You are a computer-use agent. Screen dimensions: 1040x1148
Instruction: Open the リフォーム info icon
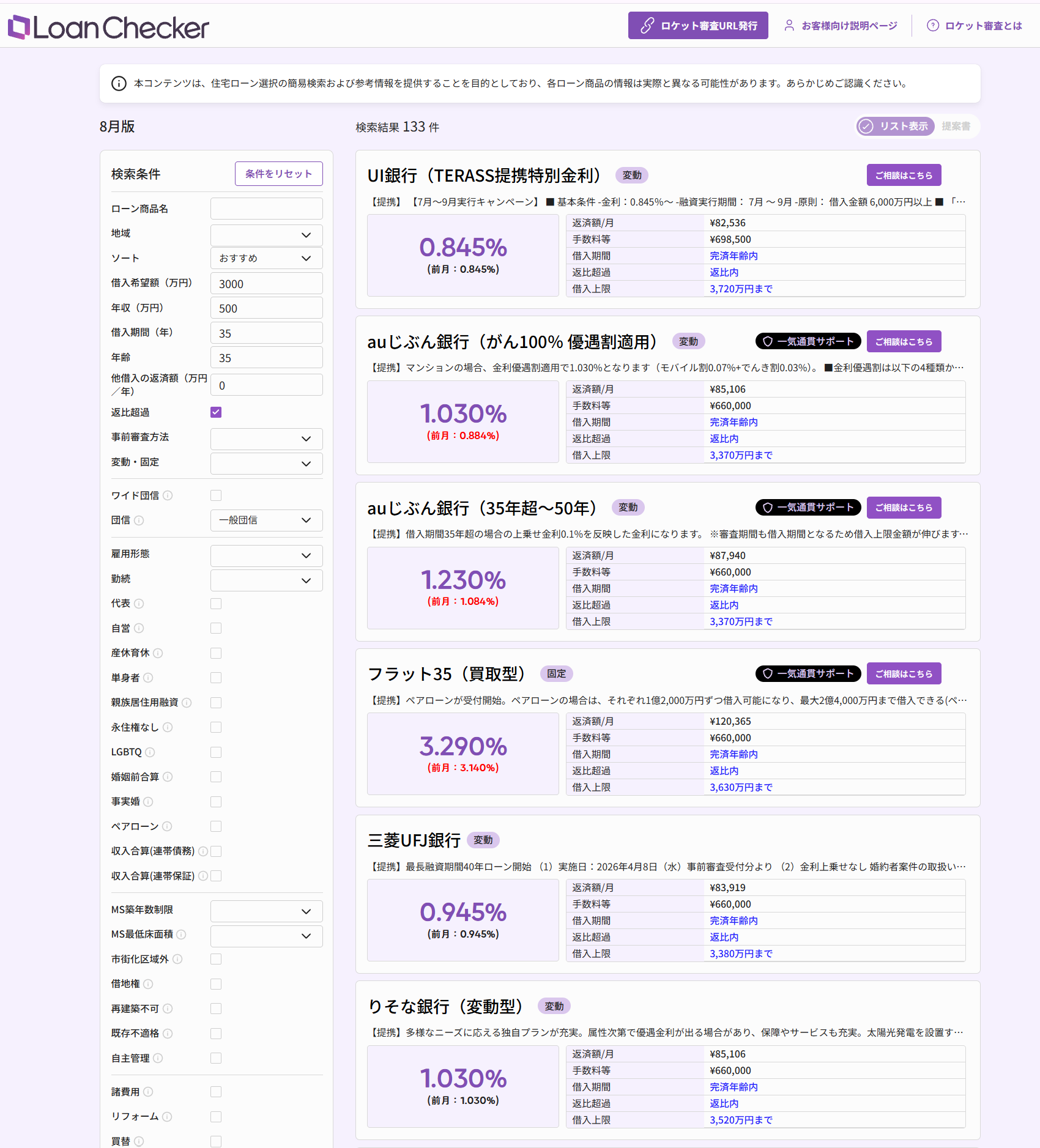167,1117
